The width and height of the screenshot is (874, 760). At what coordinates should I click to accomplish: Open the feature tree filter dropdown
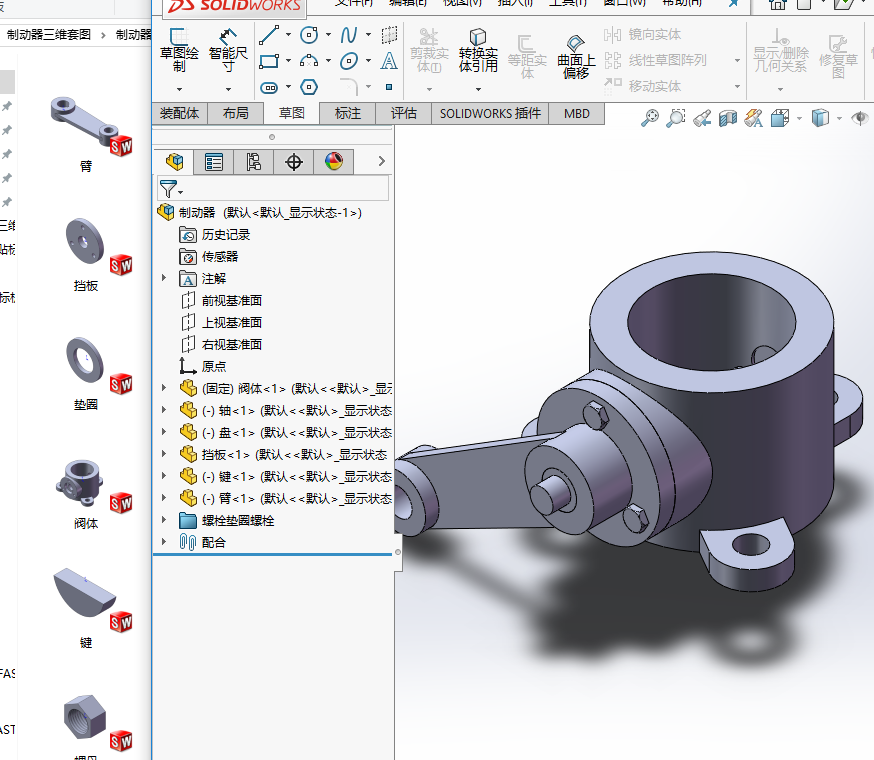171,189
